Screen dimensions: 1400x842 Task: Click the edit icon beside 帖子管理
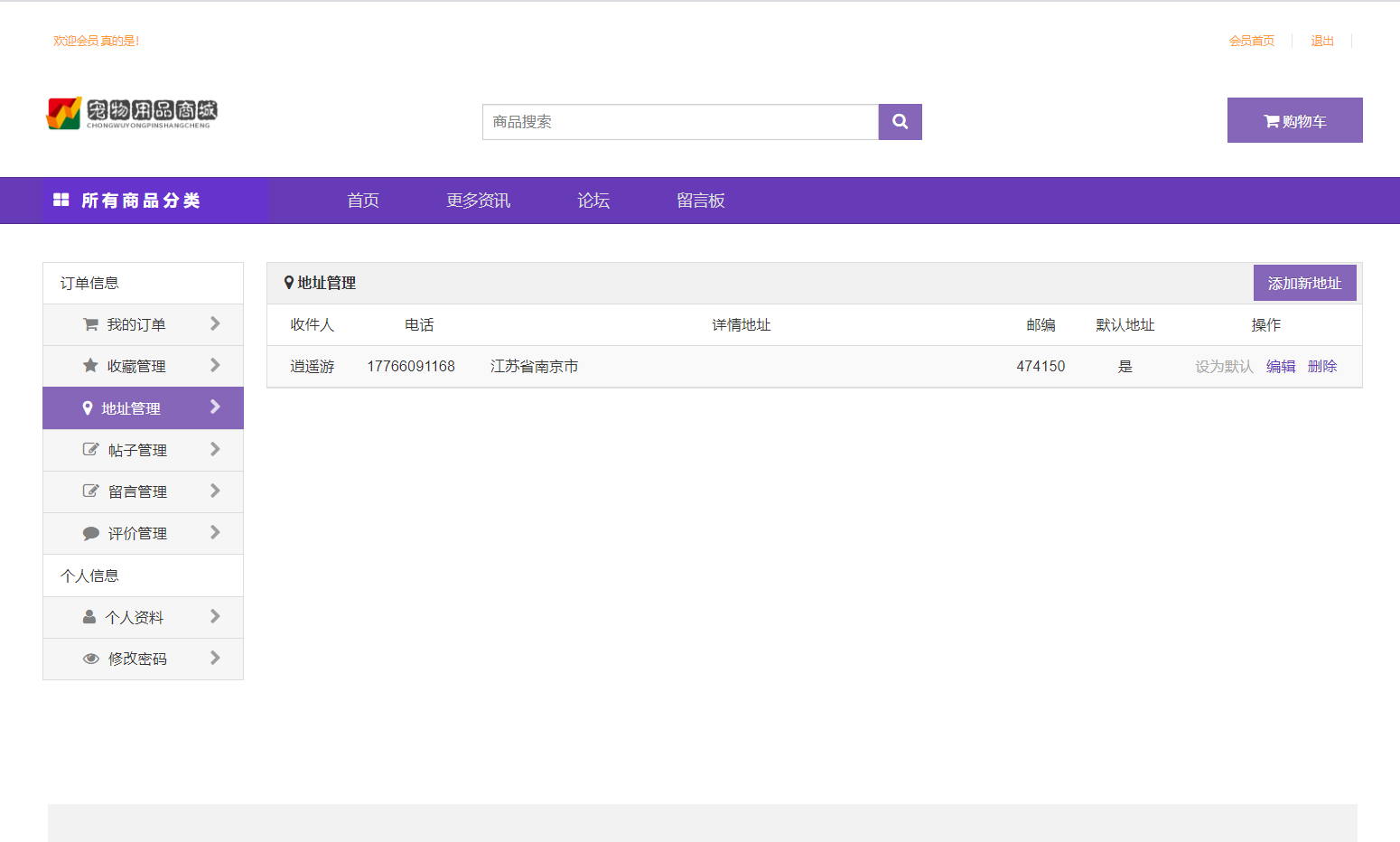pos(90,449)
